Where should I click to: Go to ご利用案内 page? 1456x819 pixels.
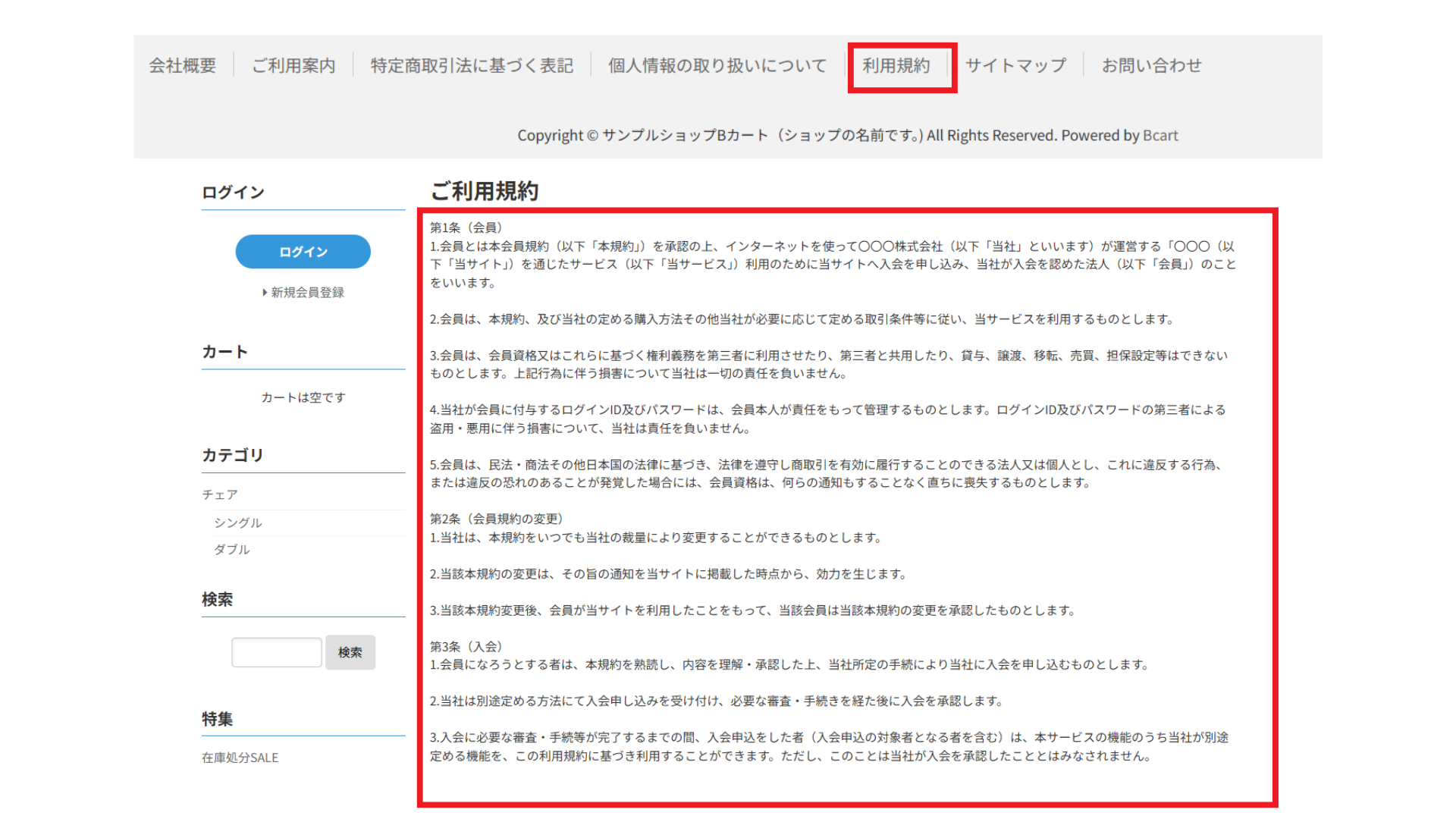pyautogui.click(x=293, y=66)
